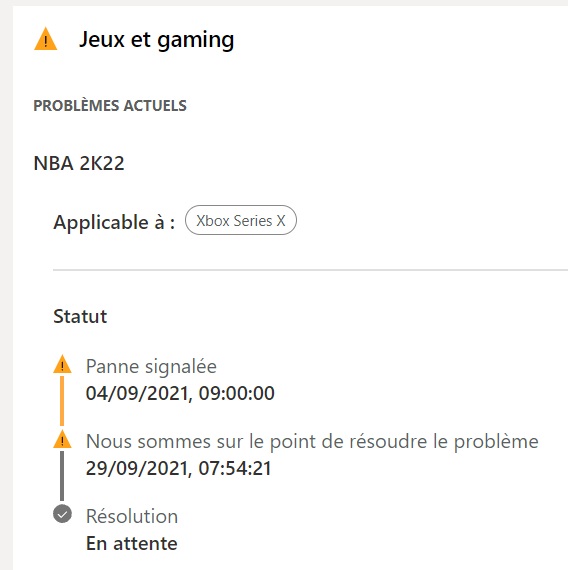Click the NBA 2K22 issue title

pos(79,163)
